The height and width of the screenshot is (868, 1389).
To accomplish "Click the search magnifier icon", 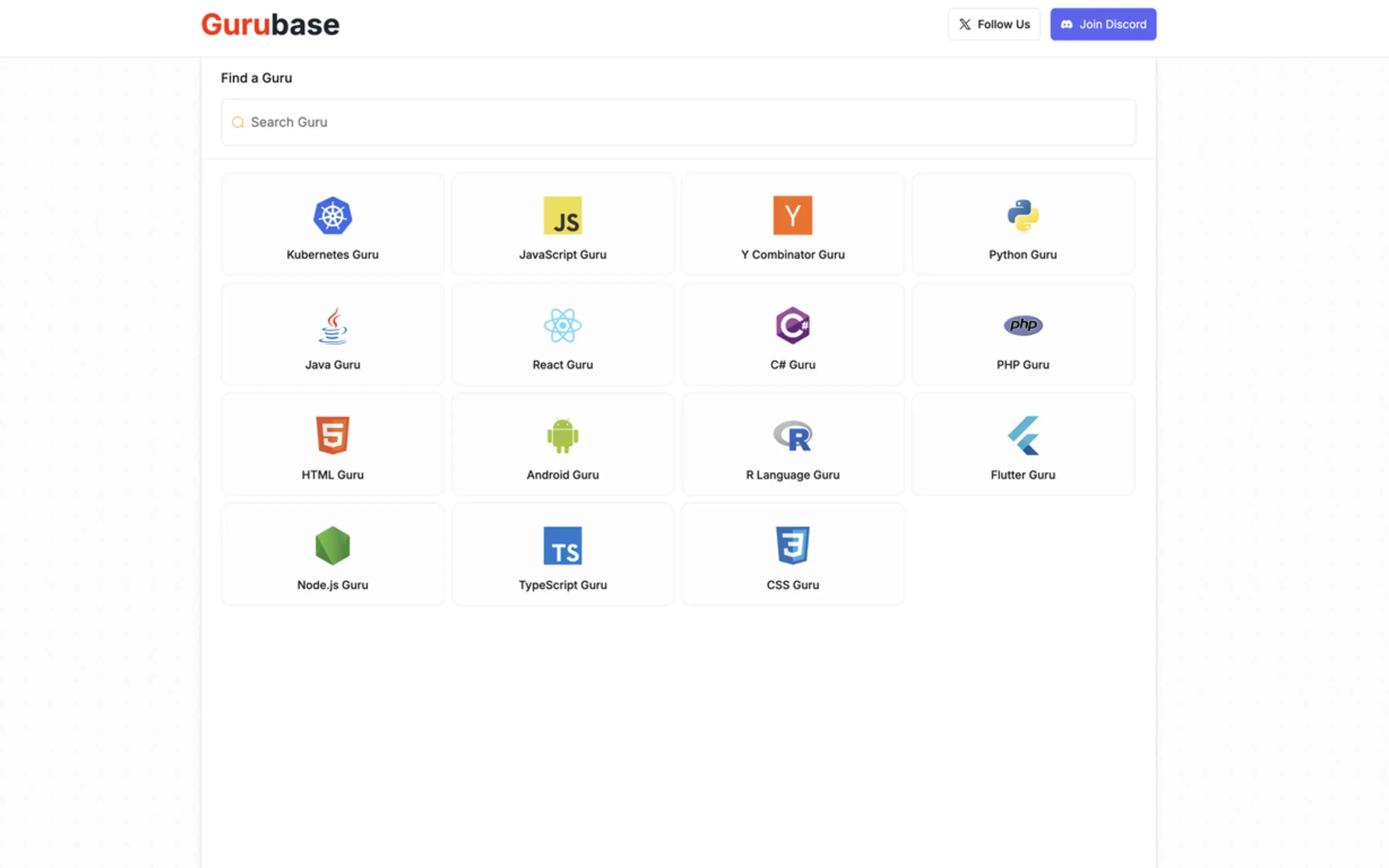I will (238, 122).
